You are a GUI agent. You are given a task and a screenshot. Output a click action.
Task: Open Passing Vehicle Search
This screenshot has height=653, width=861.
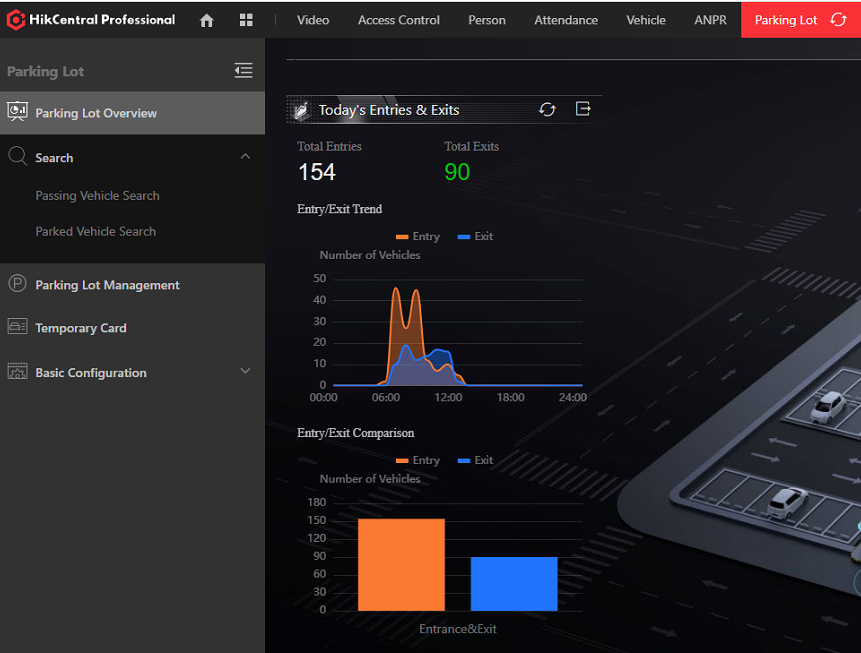pos(97,196)
